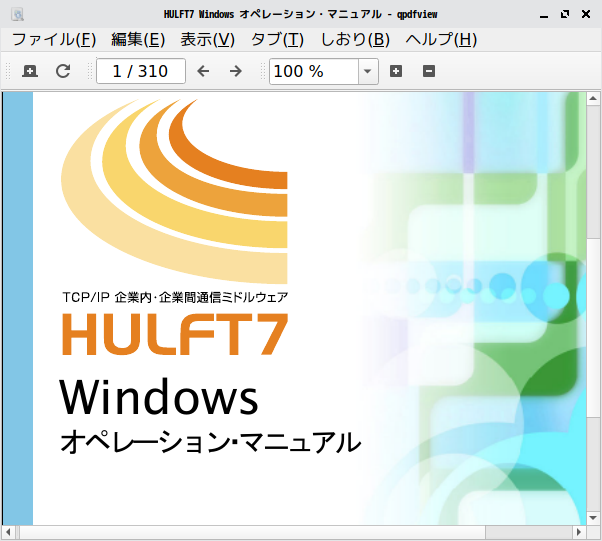This screenshot has height=541, width=602.
Task: Click the zoom out minus icon
Action: [x=429, y=71]
